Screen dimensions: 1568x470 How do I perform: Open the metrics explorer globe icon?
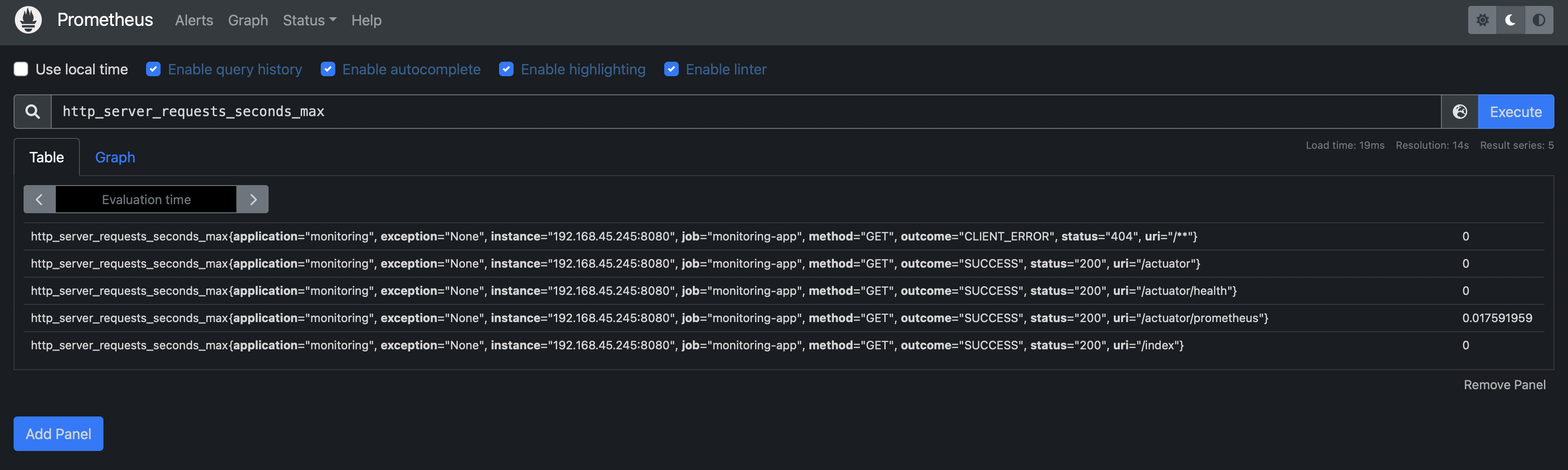click(1460, 112)
